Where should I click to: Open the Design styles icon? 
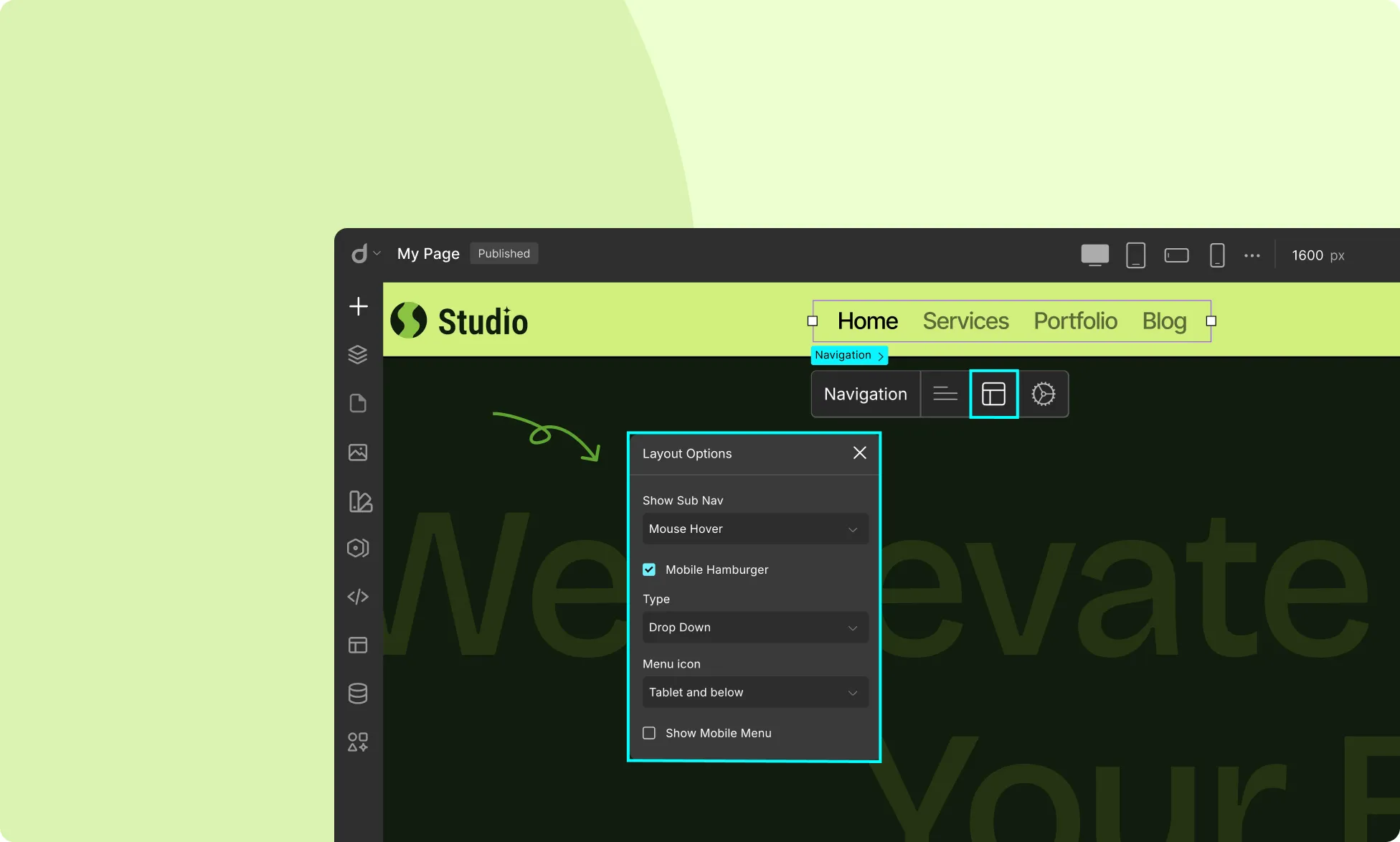pos(360,501)
